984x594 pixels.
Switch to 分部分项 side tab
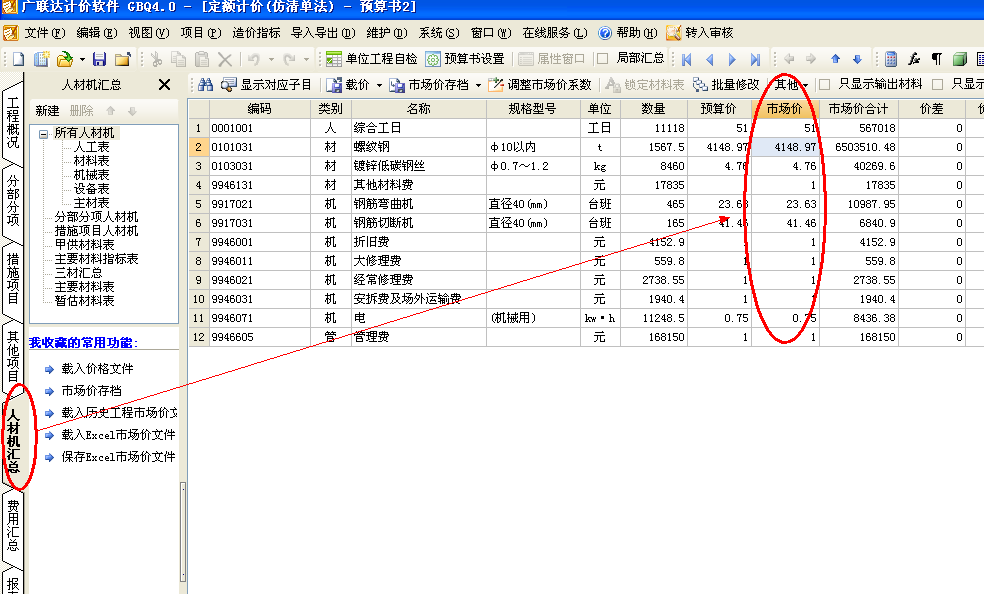click(x=13, y=199)
